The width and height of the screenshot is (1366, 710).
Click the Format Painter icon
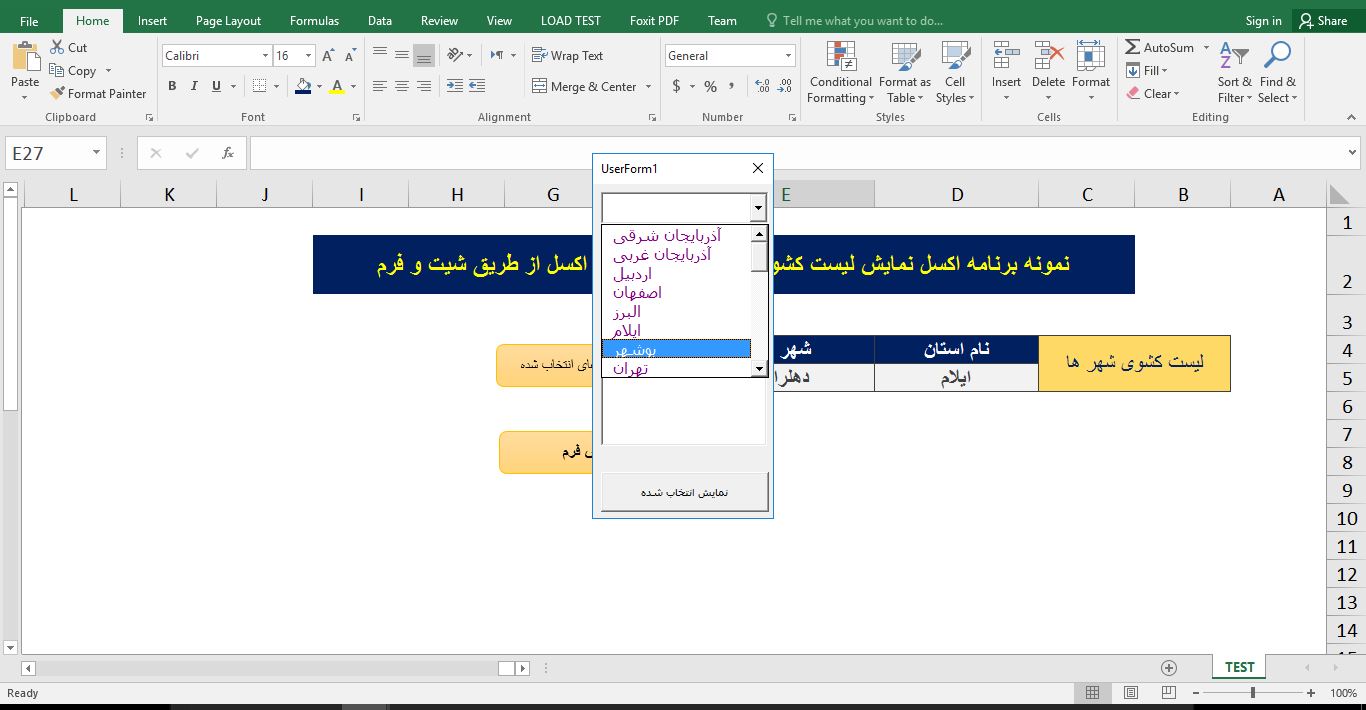pos(58,94)
